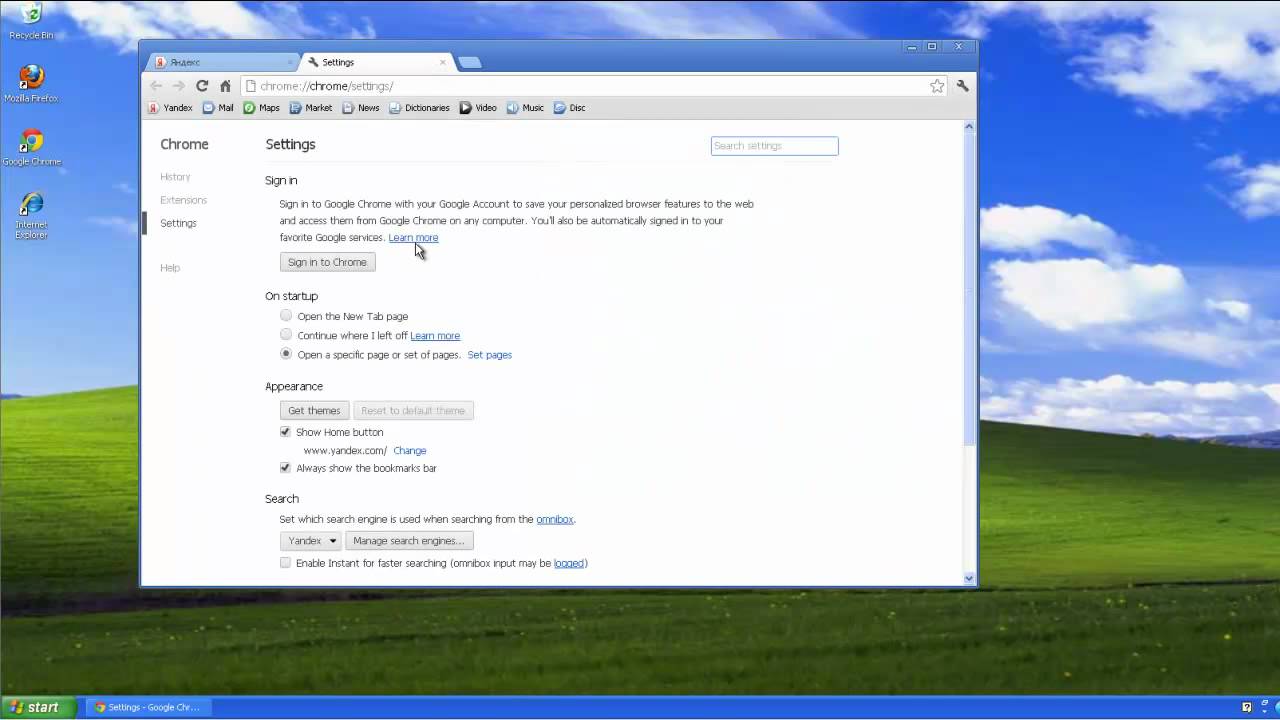Viewport: 1280px width, 720px height.
Task: Click Sign in to Chrome button
Action: point(327,262)
